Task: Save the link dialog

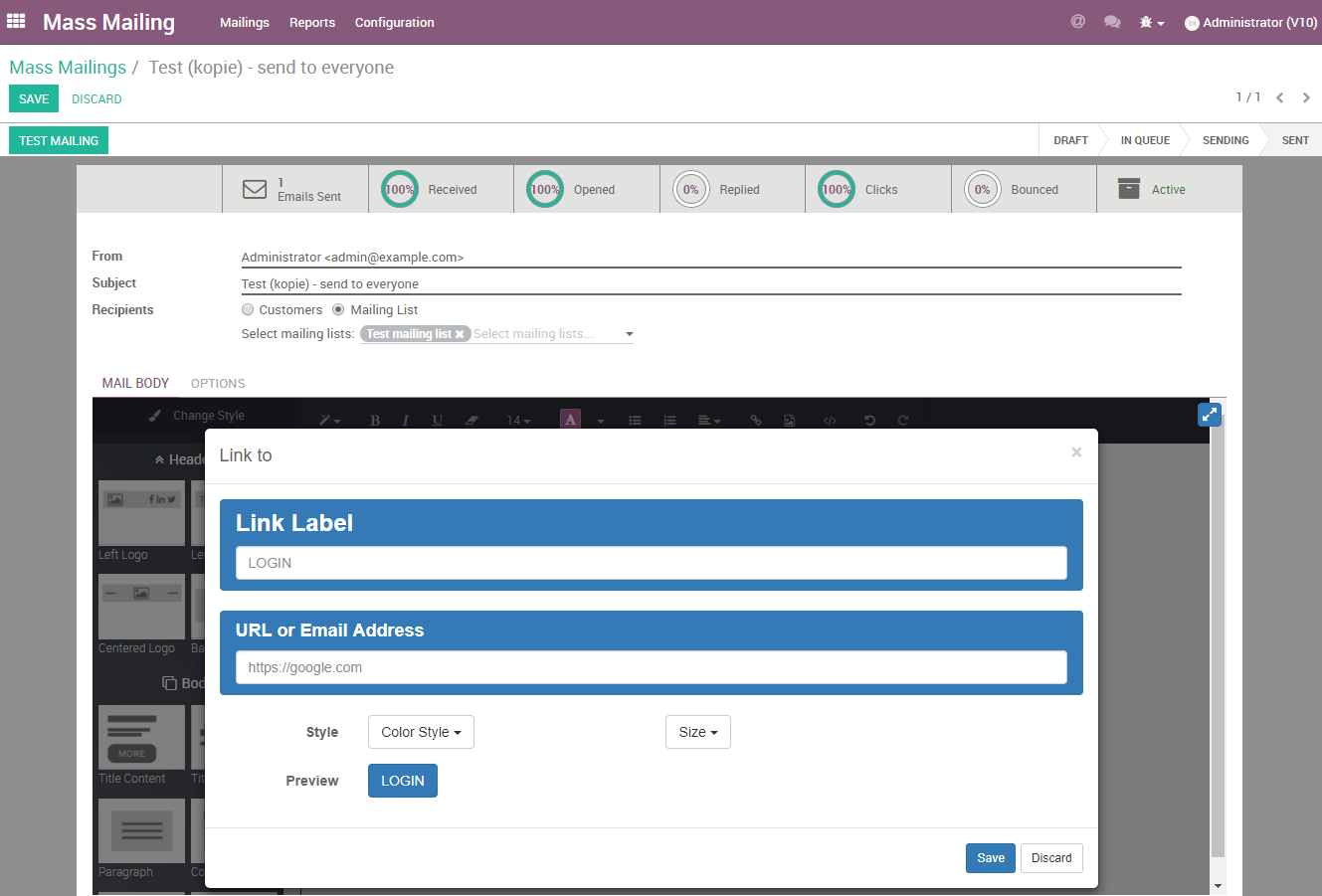Action: [990, 857]
